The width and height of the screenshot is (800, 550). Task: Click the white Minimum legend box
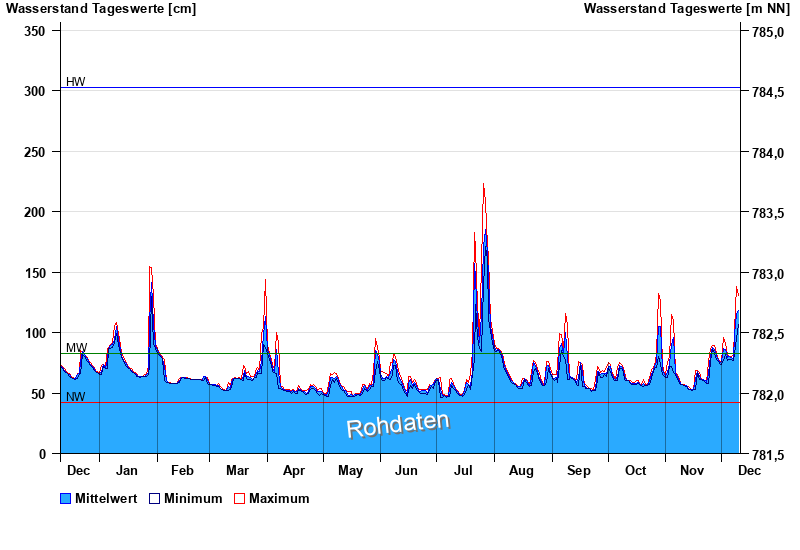click(x=155, y=498)
